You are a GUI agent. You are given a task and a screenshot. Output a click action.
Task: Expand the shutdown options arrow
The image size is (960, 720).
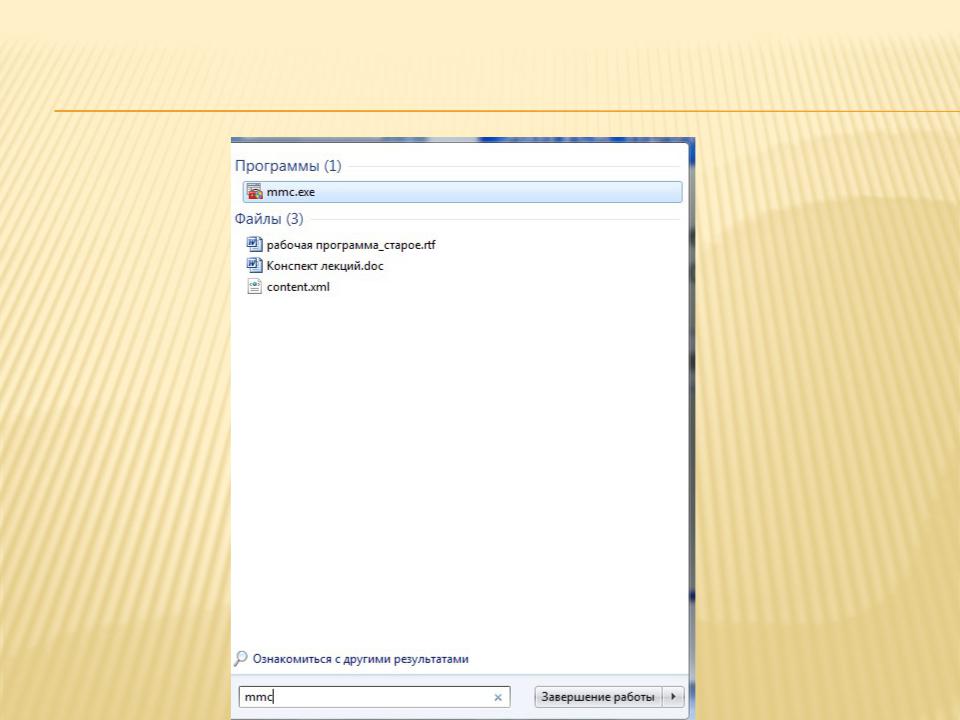673,697
